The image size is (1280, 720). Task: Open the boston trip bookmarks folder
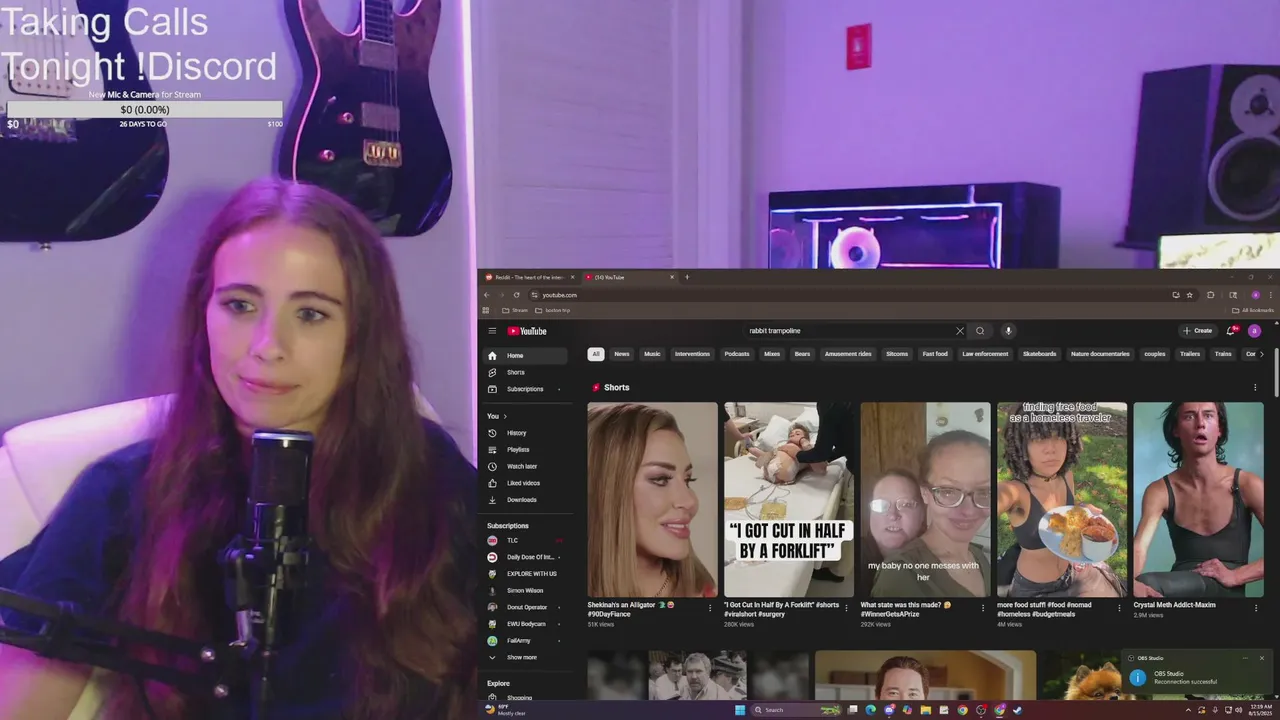553,310
